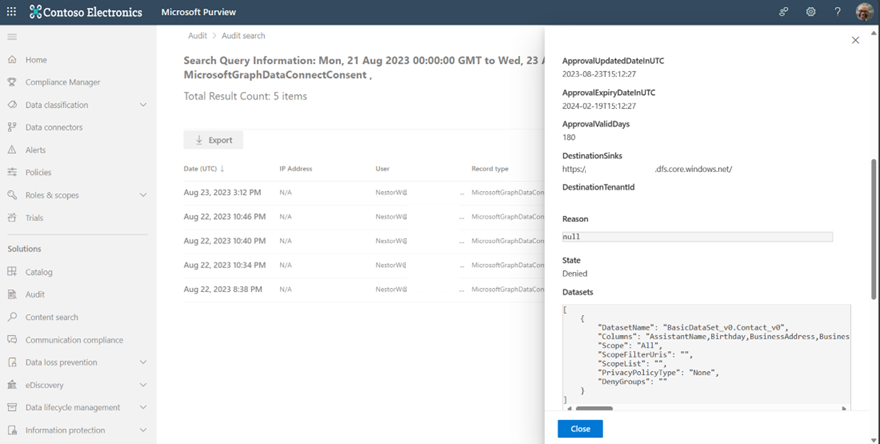Image resolution: width=880 pixels, height=444 pixels.
Task: Click the Data classification tag icon
Action: click(x=12, y=104)
